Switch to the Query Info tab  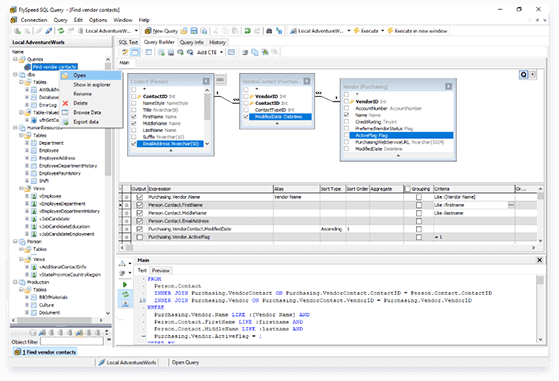click(191, 42)
